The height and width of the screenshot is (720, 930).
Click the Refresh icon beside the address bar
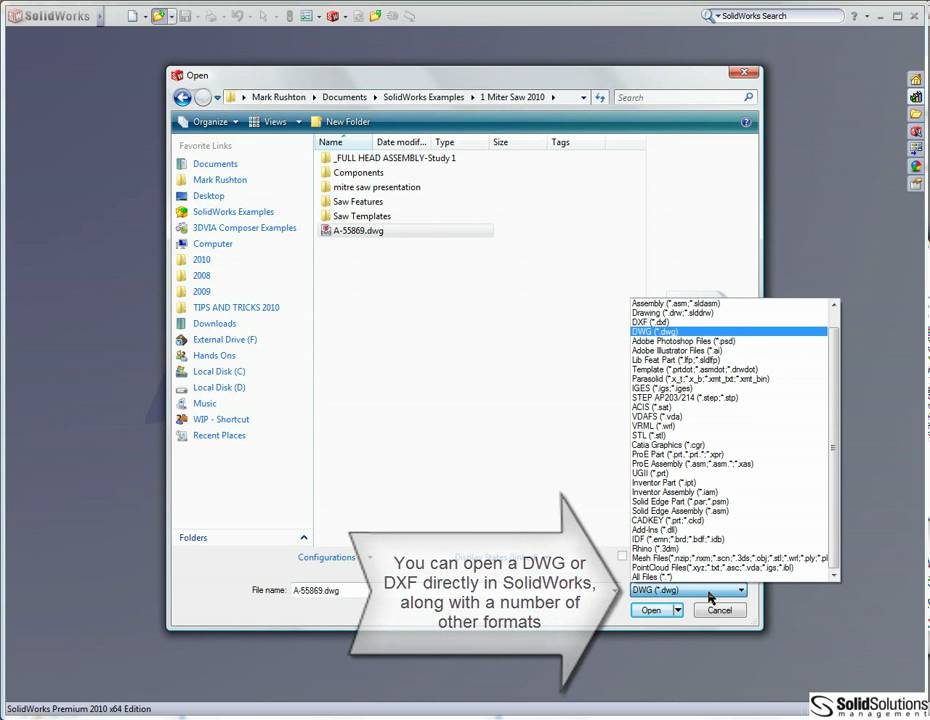pos(600,97)
